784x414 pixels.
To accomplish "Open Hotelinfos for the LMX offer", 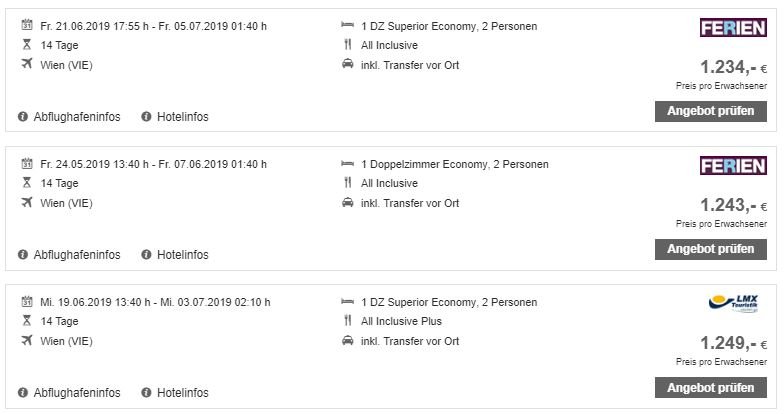I will (x=182, y=393).
